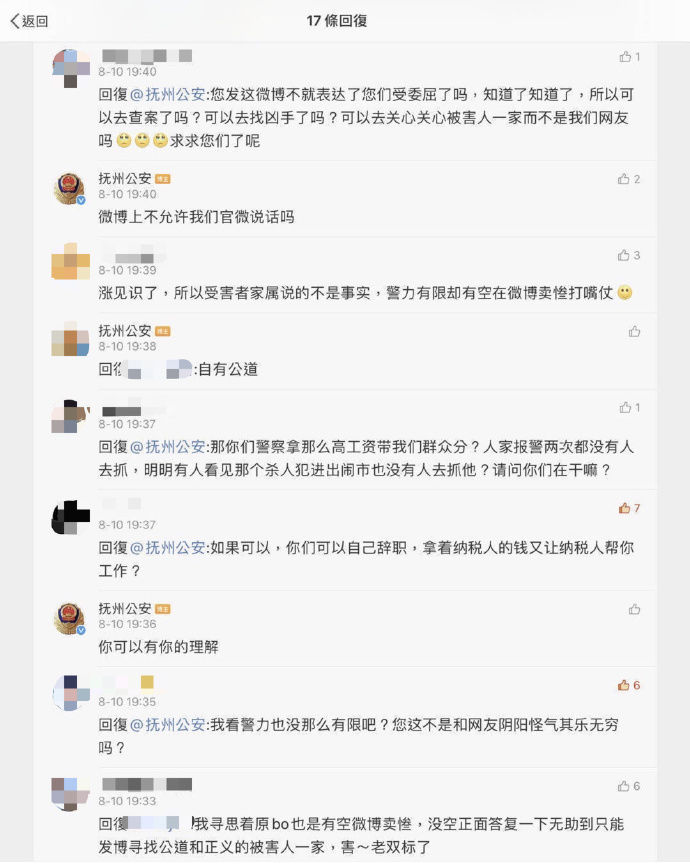Image resolution: width=690 pixels, height=865 pixels.
Task: Go back using the 返回 arrow
Action: [29, 21]
